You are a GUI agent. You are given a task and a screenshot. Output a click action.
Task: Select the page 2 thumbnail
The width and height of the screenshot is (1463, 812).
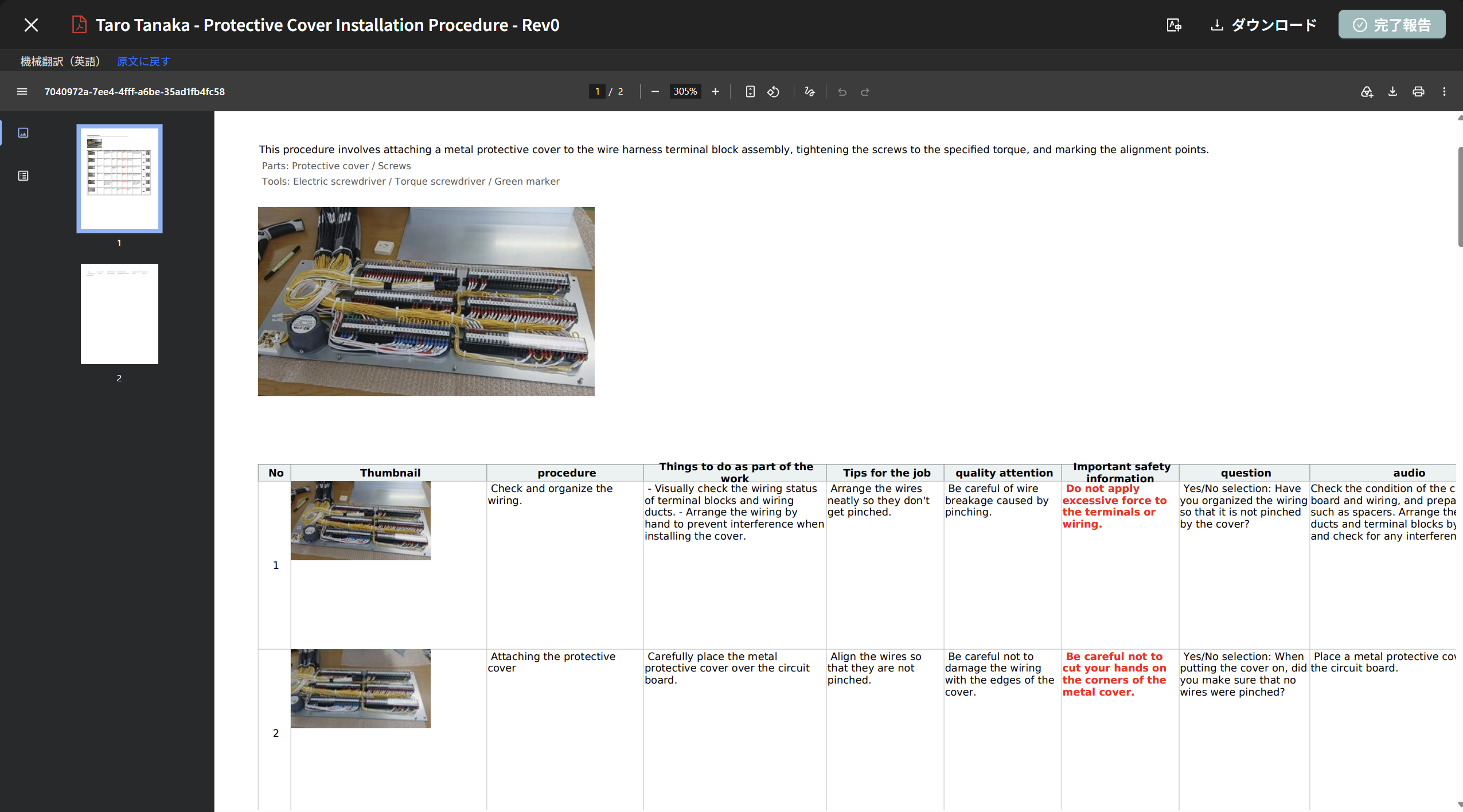tap(119, 314)
